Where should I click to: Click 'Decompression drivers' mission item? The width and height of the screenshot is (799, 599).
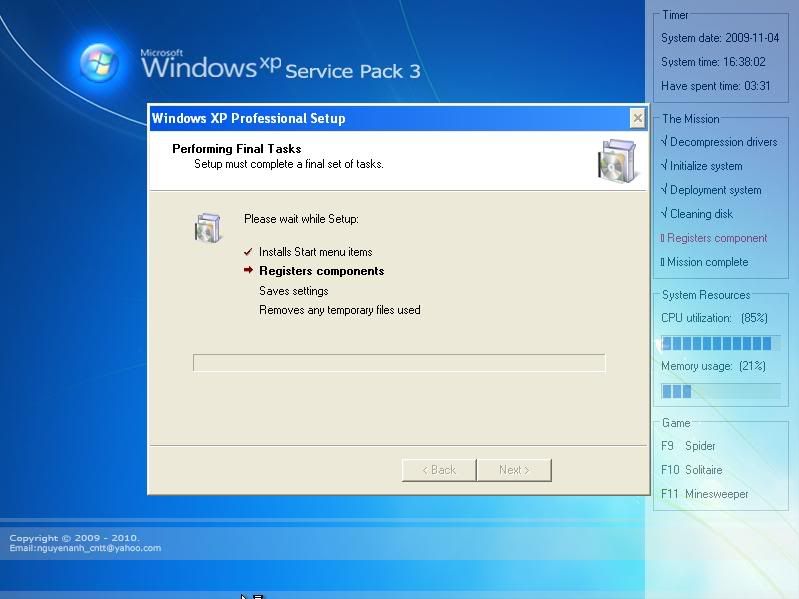point(719,142)
